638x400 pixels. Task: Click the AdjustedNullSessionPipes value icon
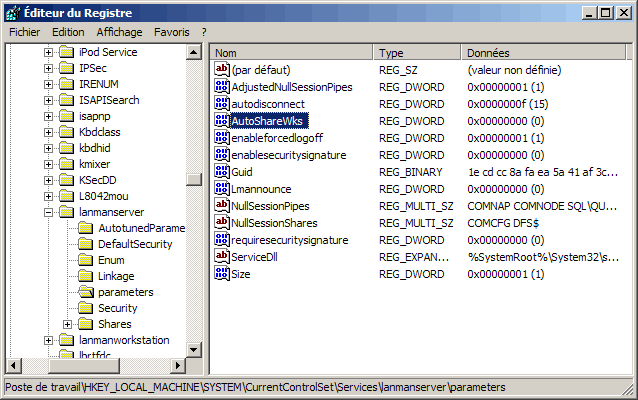[222, 87]
